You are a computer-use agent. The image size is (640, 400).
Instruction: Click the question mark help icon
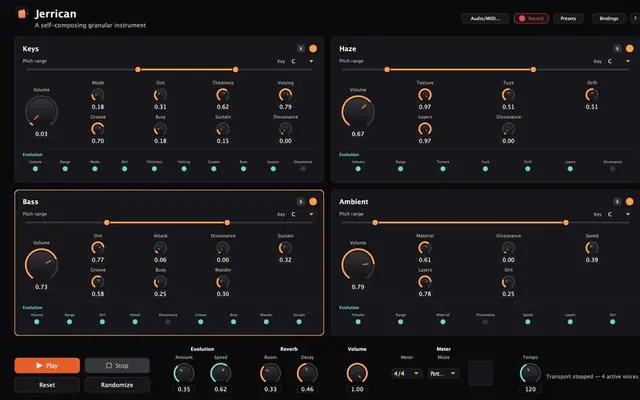(636, 18)
